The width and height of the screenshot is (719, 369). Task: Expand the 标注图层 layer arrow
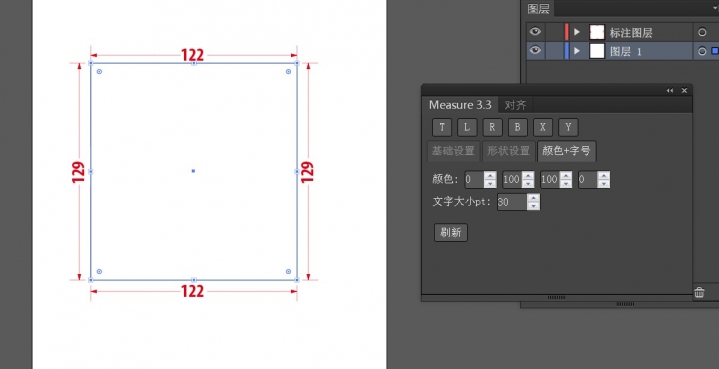(x=577, y=32)
